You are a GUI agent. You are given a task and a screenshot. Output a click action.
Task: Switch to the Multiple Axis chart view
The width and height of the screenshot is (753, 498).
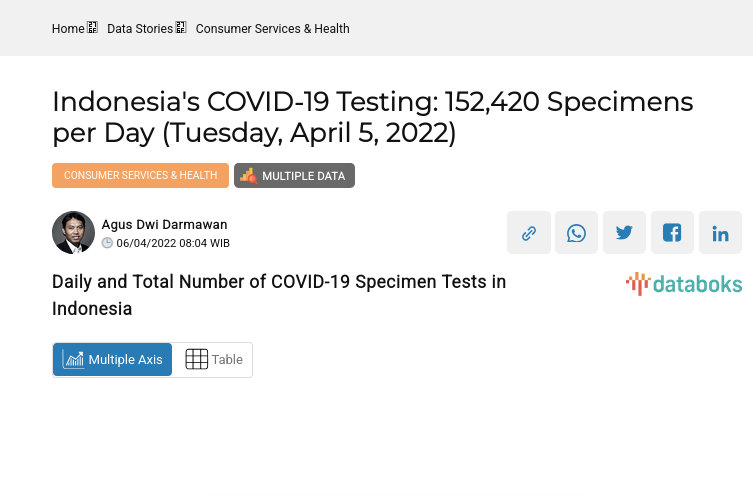112,360
